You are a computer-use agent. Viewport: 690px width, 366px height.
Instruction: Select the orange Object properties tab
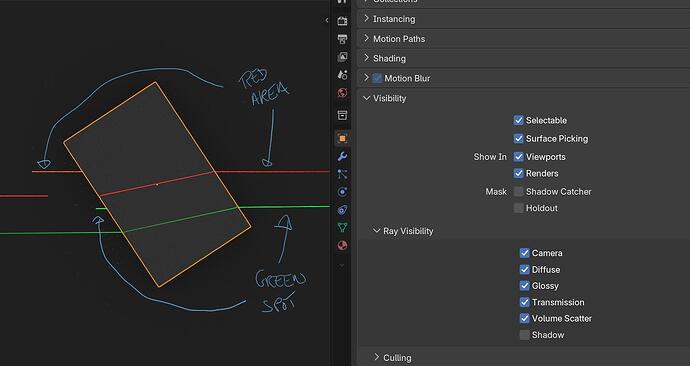342,139
